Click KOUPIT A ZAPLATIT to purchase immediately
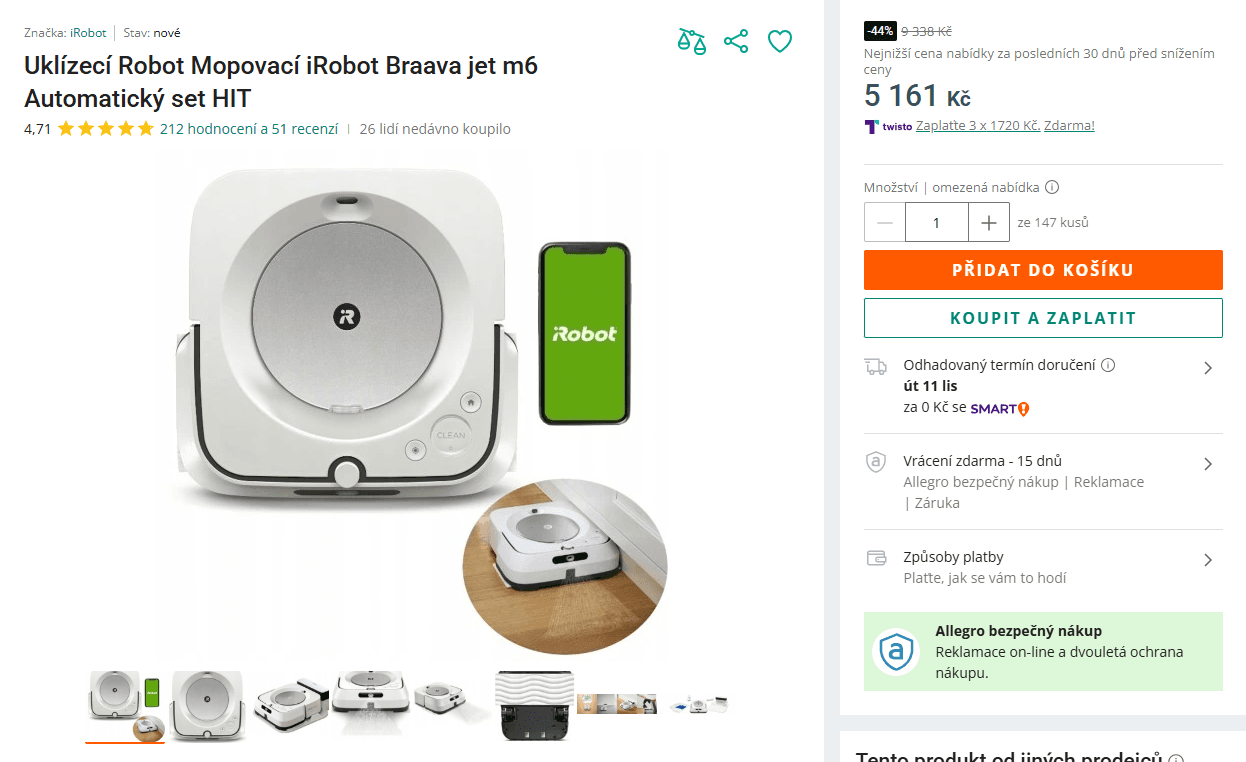The width and height of the screenshot is (1246, 762). tap(1043, 318)
